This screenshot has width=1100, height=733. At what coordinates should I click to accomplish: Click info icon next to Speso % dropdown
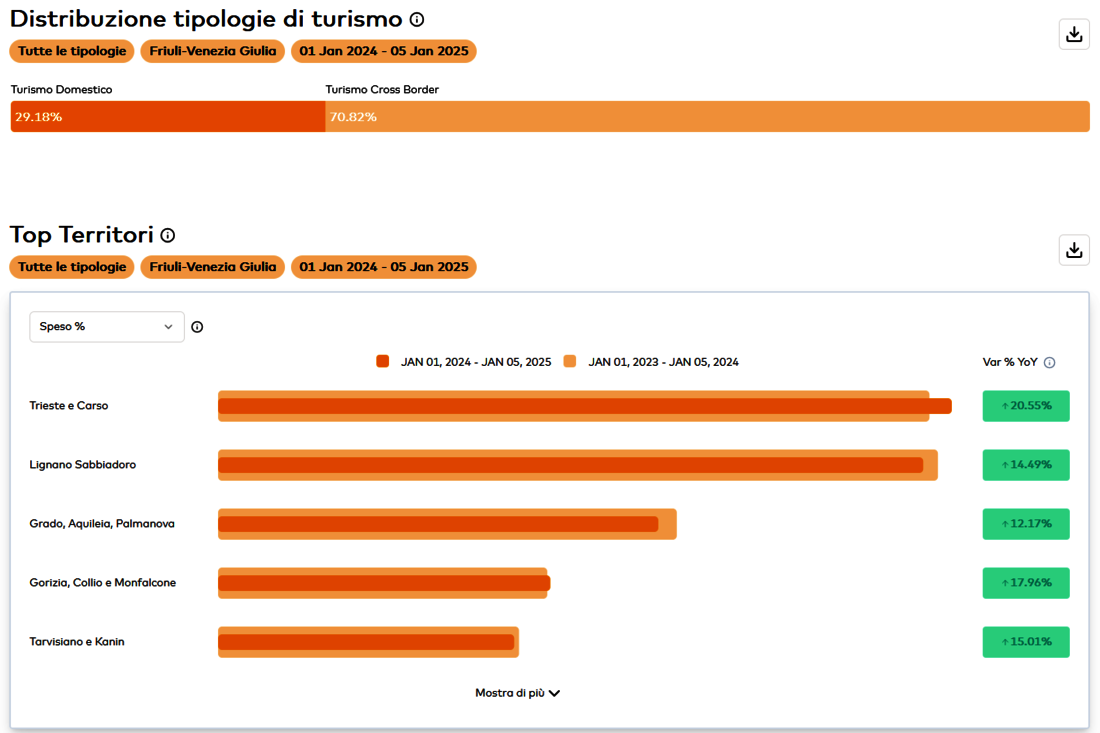tap(197, 327)
